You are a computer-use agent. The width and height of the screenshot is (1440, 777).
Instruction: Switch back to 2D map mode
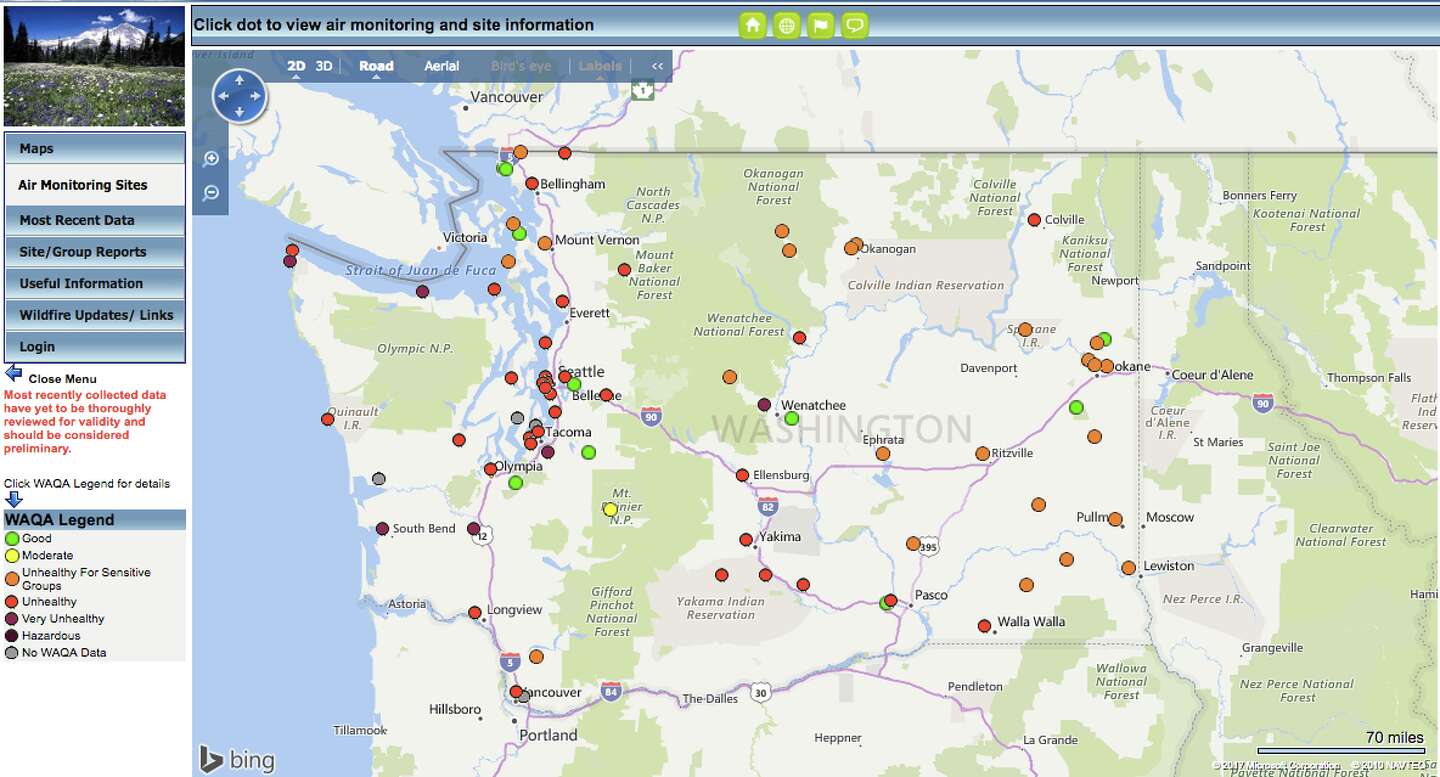295,66
